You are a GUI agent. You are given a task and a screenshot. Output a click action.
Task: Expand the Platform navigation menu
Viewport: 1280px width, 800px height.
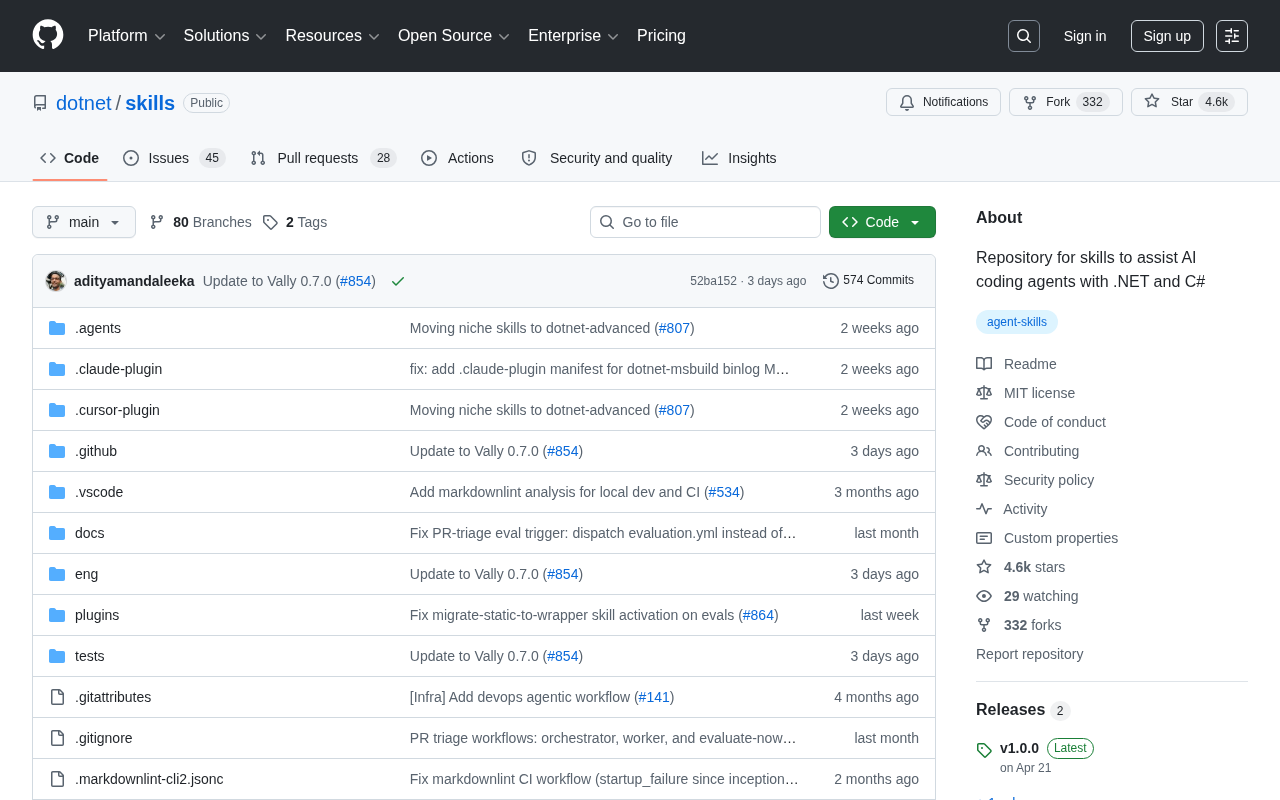point(127,36)
